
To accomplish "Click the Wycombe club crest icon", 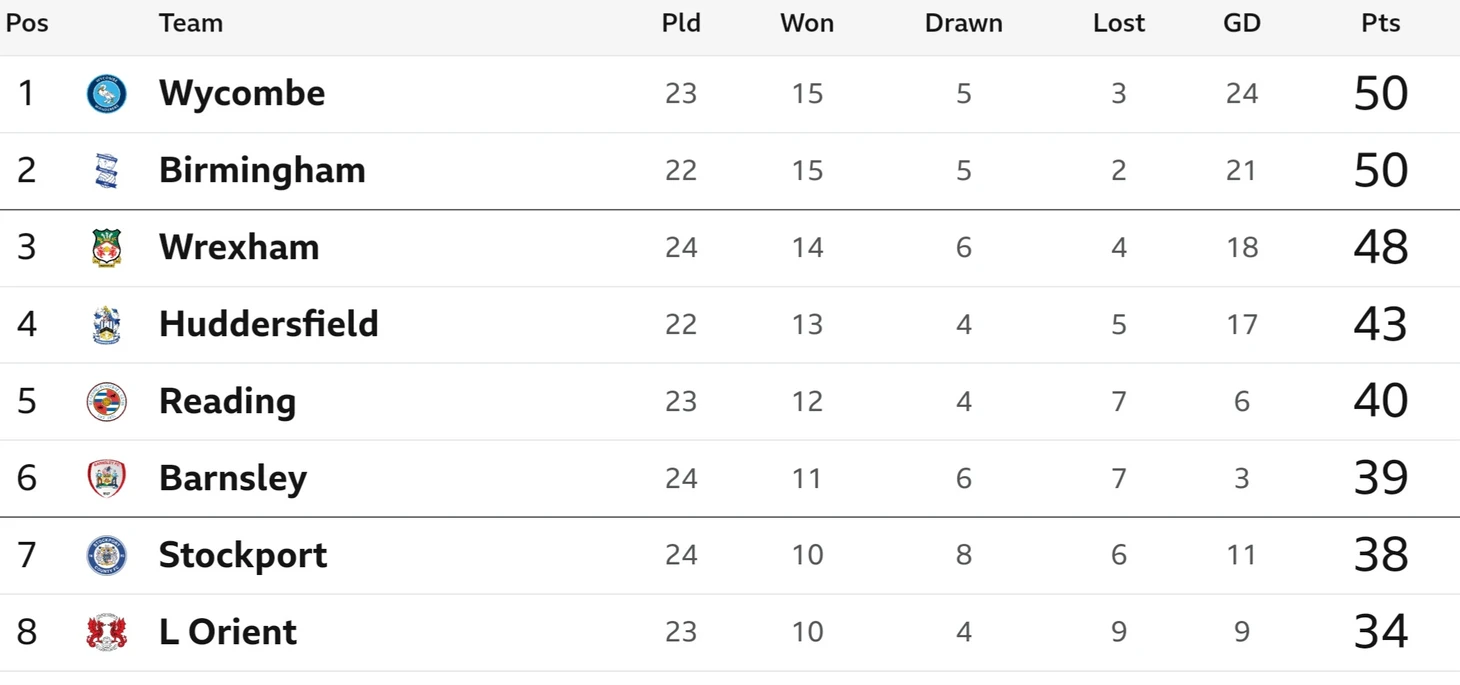I will [x=106, y=94].
